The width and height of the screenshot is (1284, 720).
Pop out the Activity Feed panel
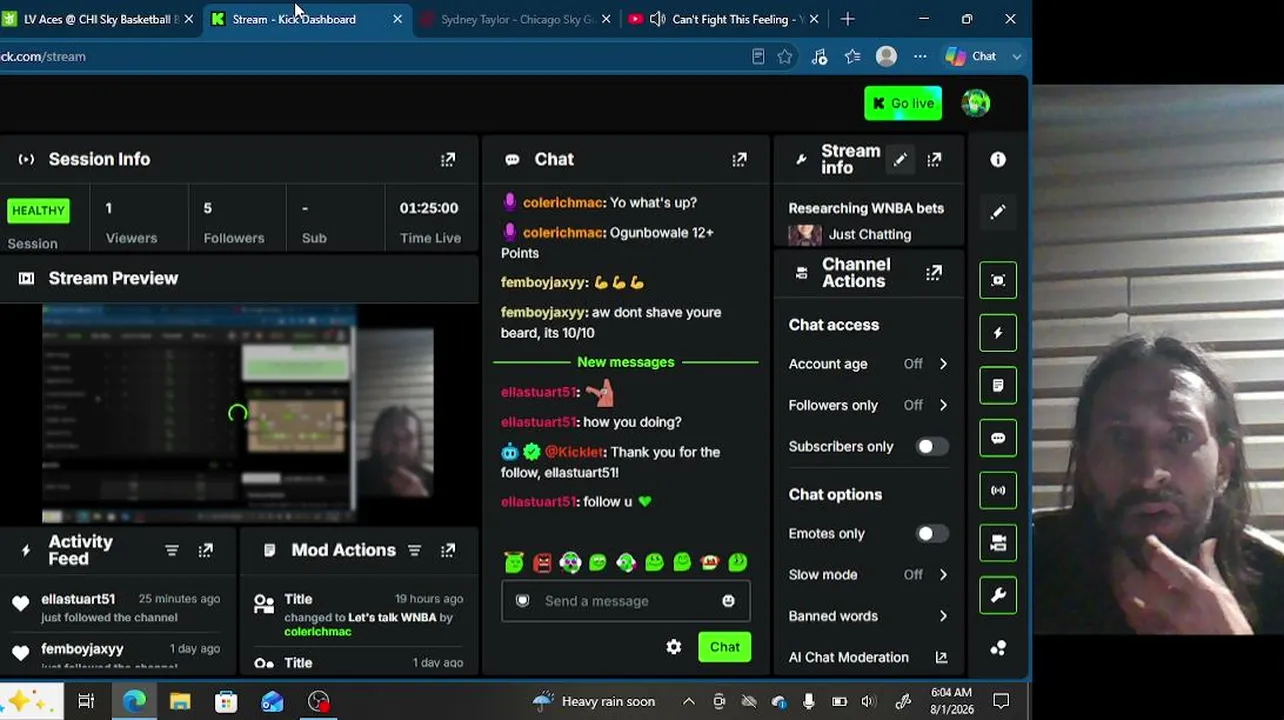point(206,550)
